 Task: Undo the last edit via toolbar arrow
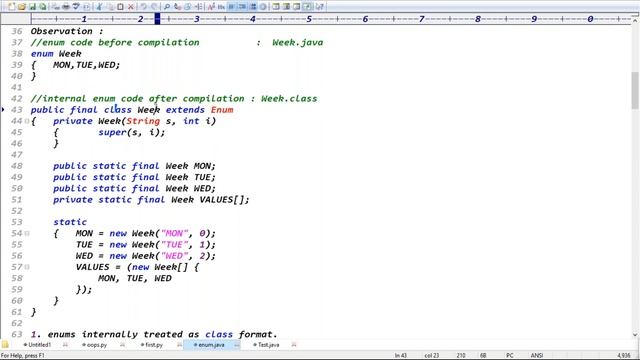pos(143,7)
